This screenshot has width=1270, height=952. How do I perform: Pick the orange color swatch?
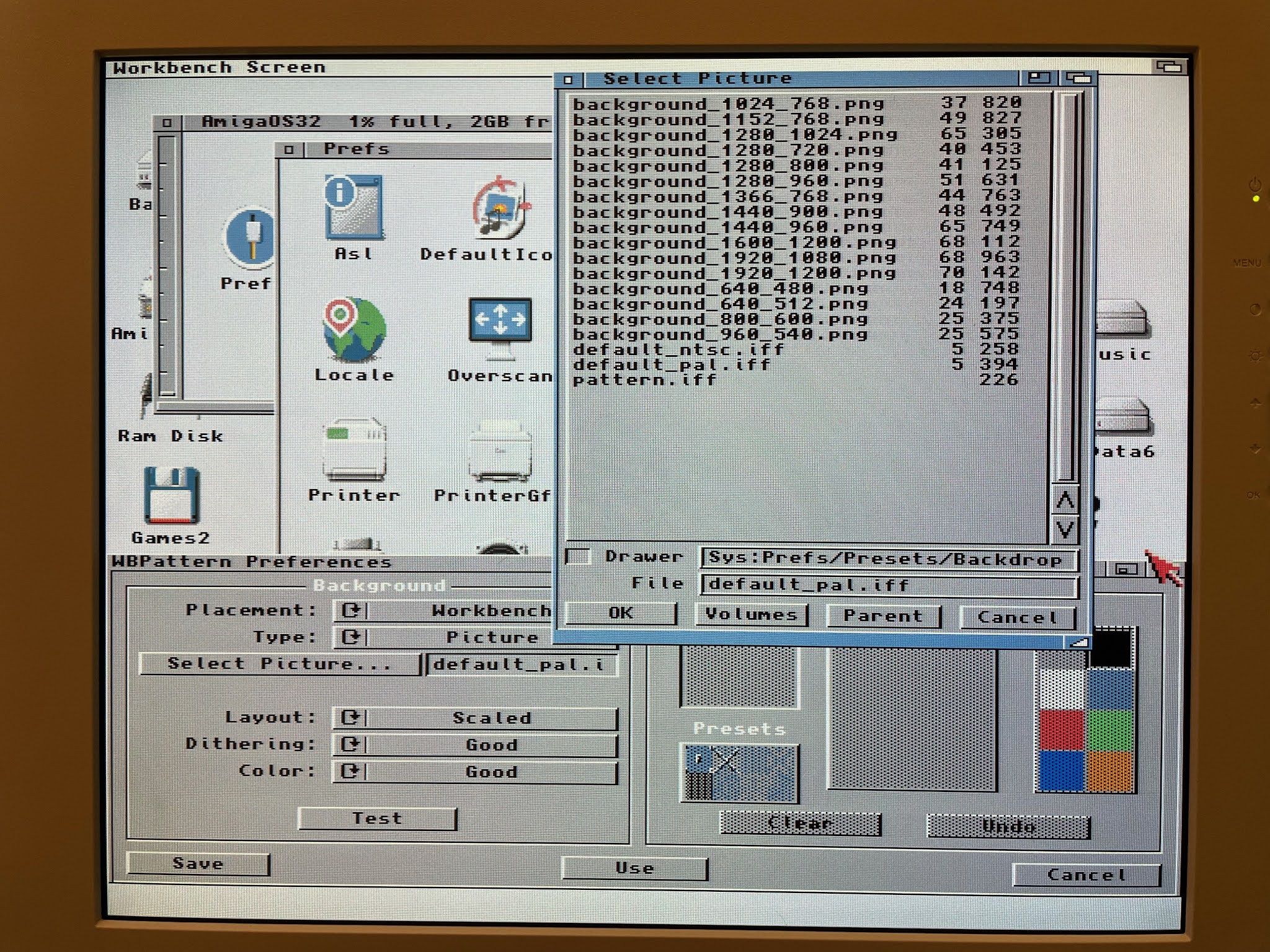1110,770
